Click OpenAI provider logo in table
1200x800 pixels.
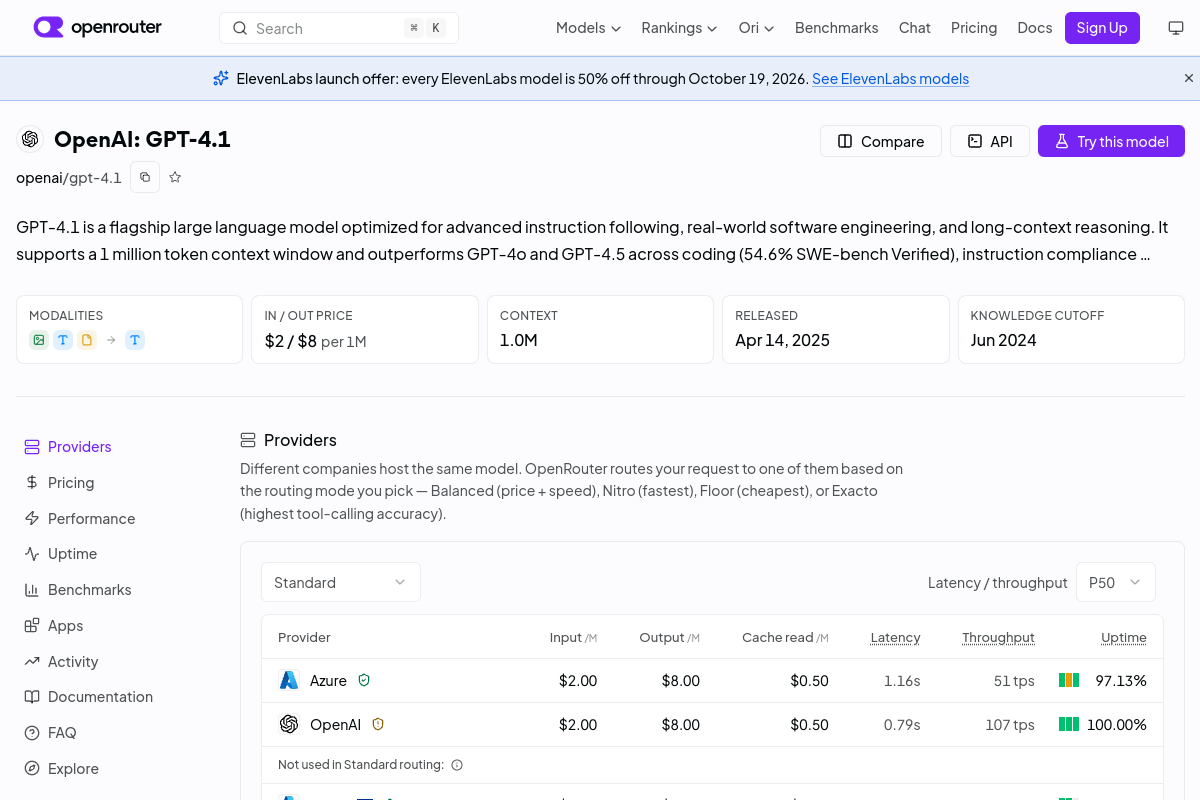click(x=289, y=724)
